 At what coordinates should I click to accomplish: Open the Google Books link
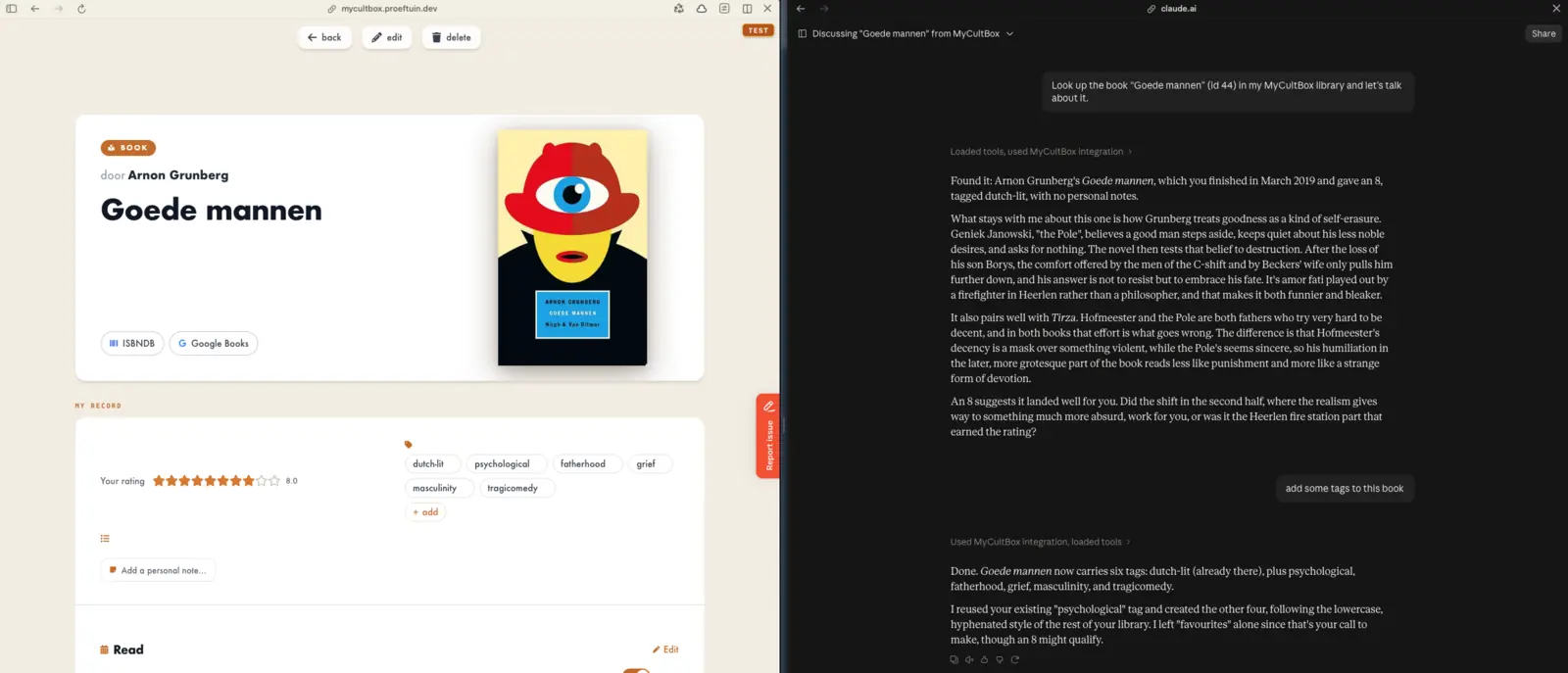click(214, 344)
